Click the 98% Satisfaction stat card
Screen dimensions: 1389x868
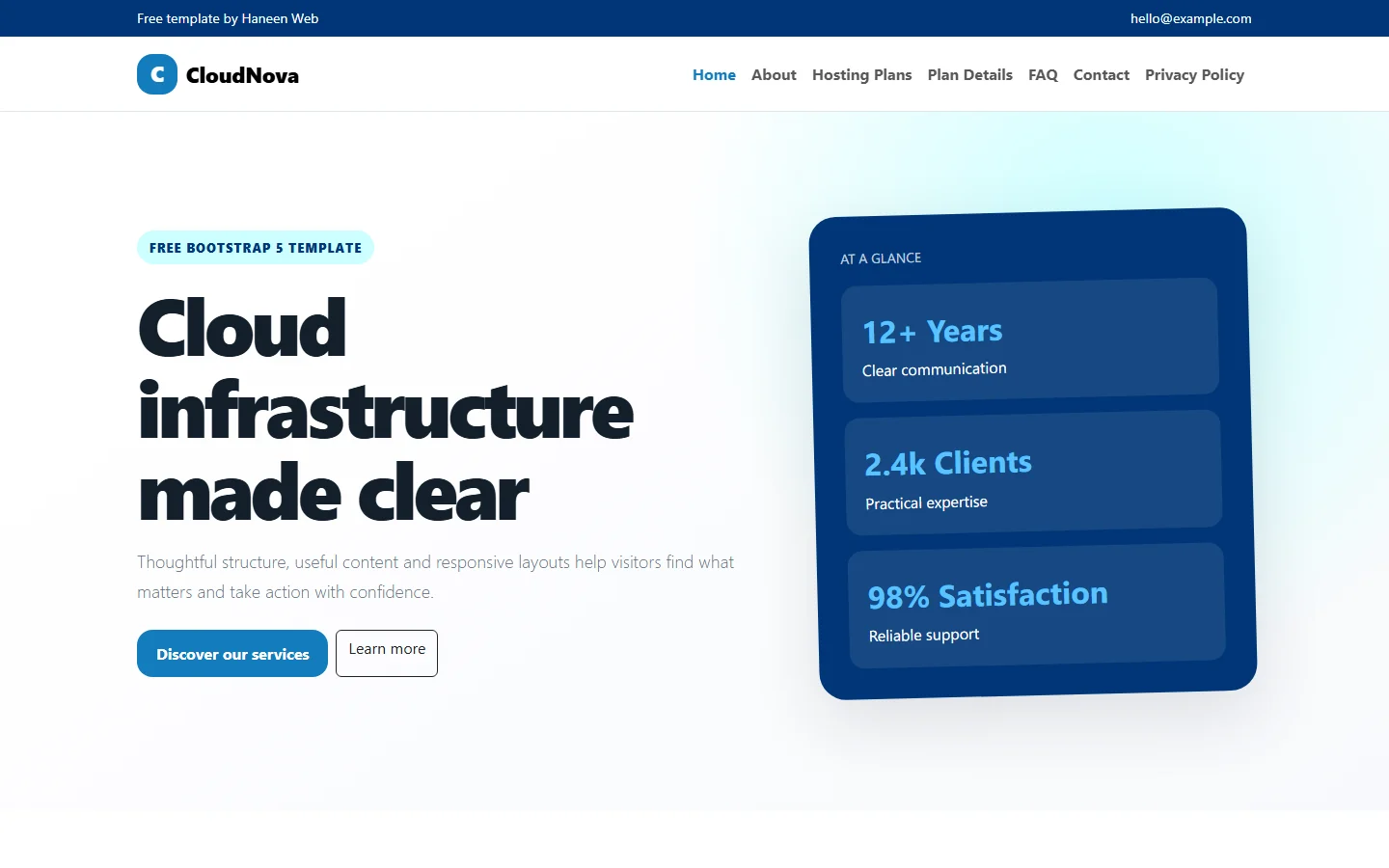[x=1037, y=606]
